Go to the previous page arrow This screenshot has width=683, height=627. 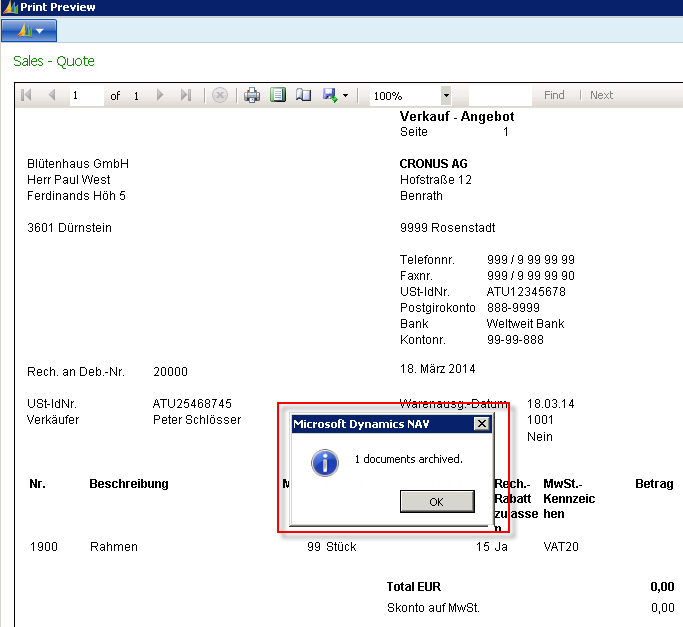click(51, 95)
